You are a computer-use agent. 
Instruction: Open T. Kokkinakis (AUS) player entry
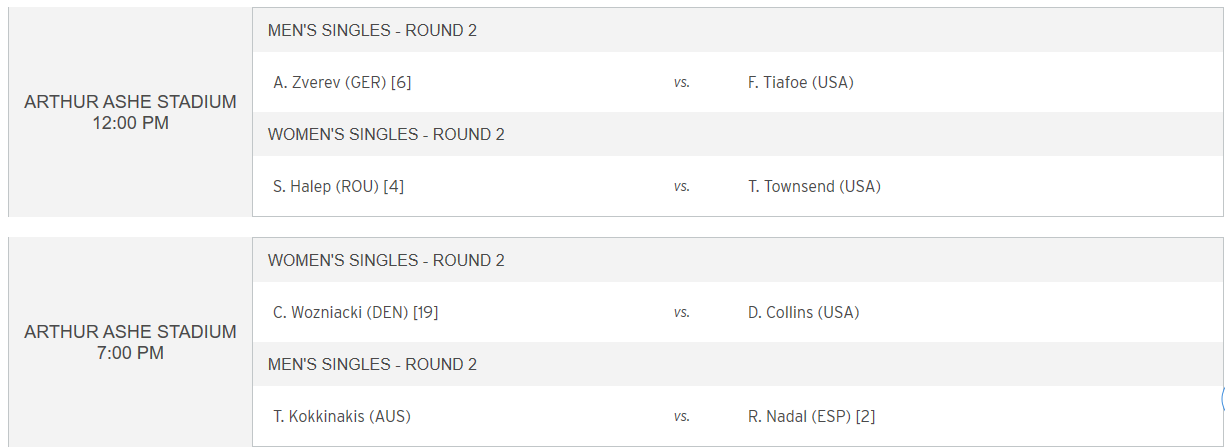point(341,416)
